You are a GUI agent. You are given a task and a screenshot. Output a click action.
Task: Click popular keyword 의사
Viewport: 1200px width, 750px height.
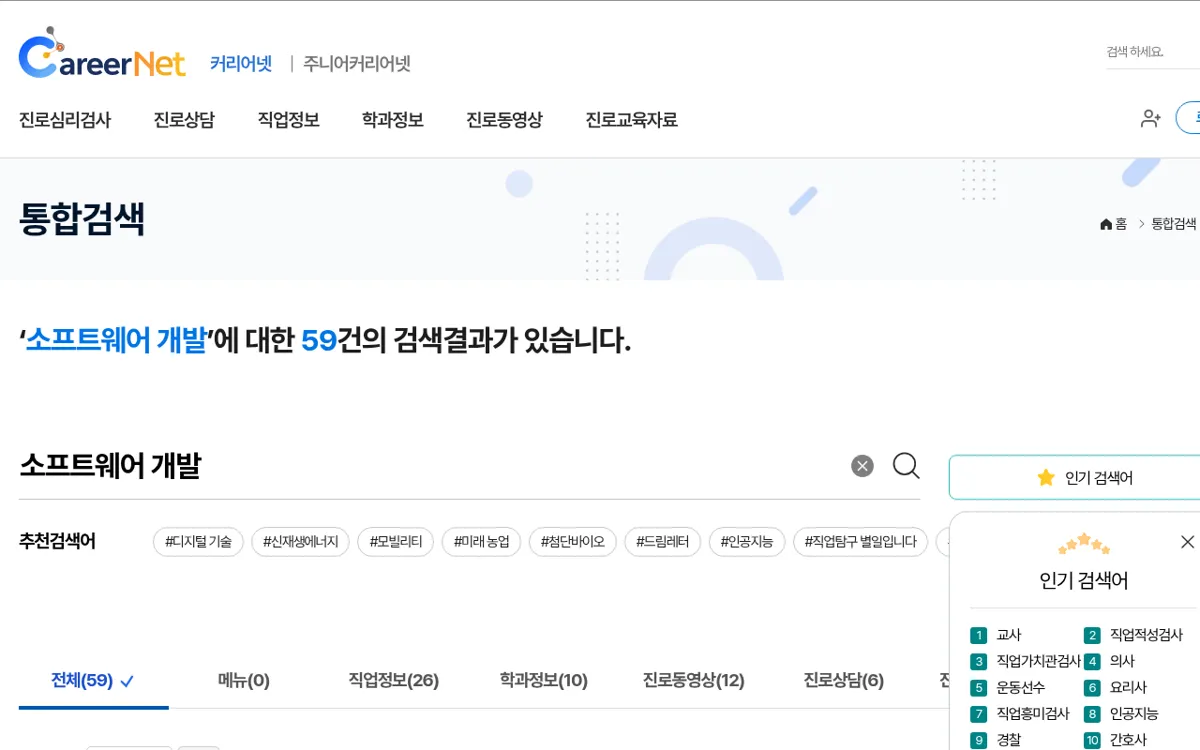point(1122,661)
